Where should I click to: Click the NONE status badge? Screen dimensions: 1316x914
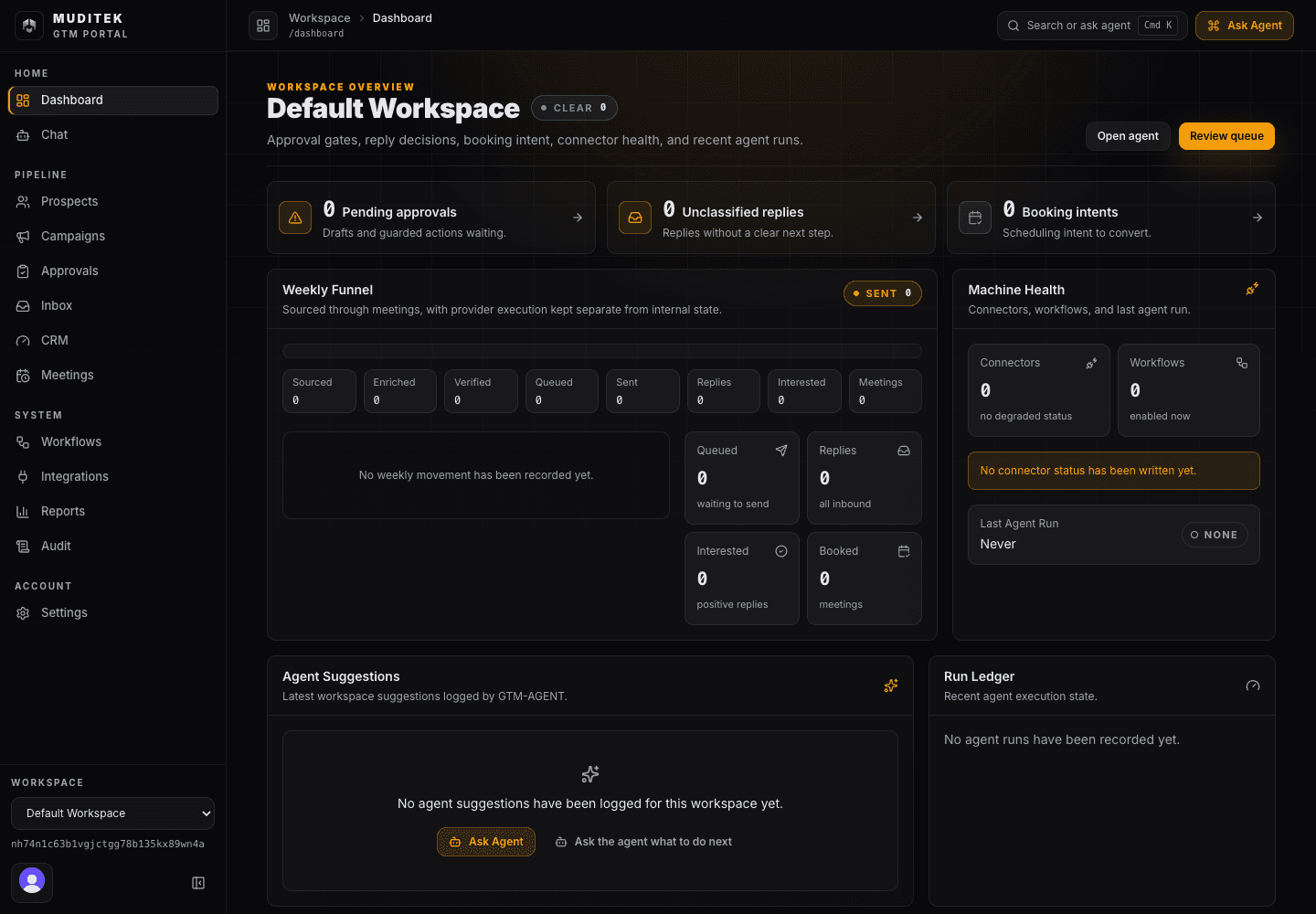pyautogui.click(x=1215, y=535)
